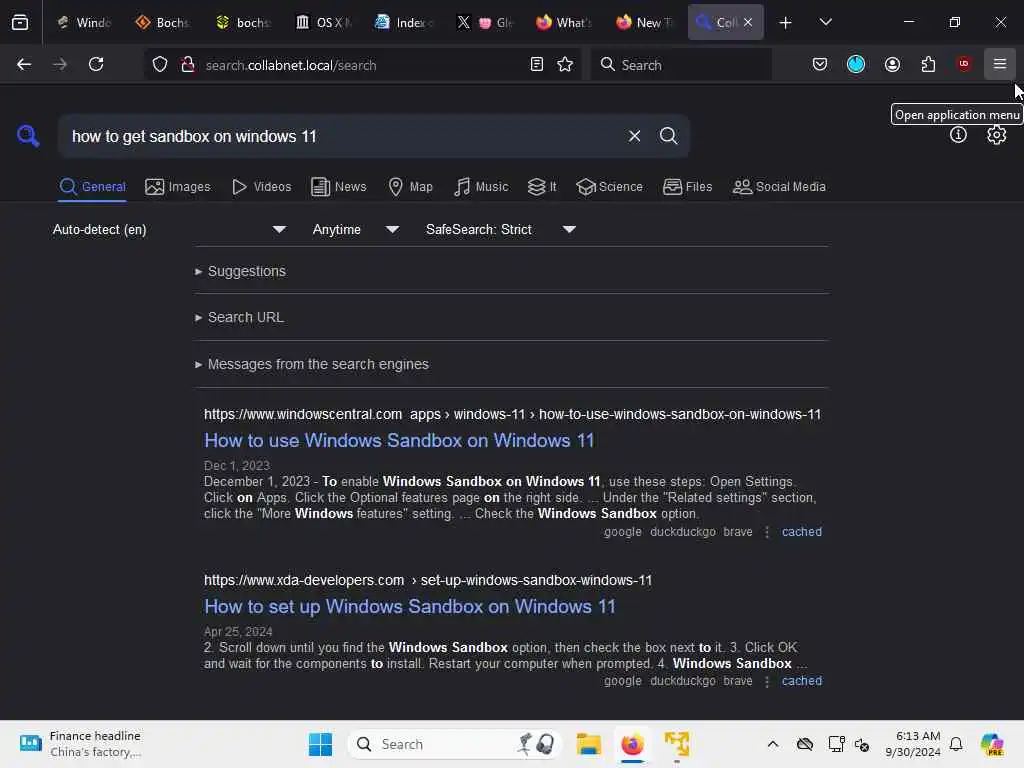Switch to the Bochs browser tab
This screenshot has height=768, width=1024.
tap(163, 22)
